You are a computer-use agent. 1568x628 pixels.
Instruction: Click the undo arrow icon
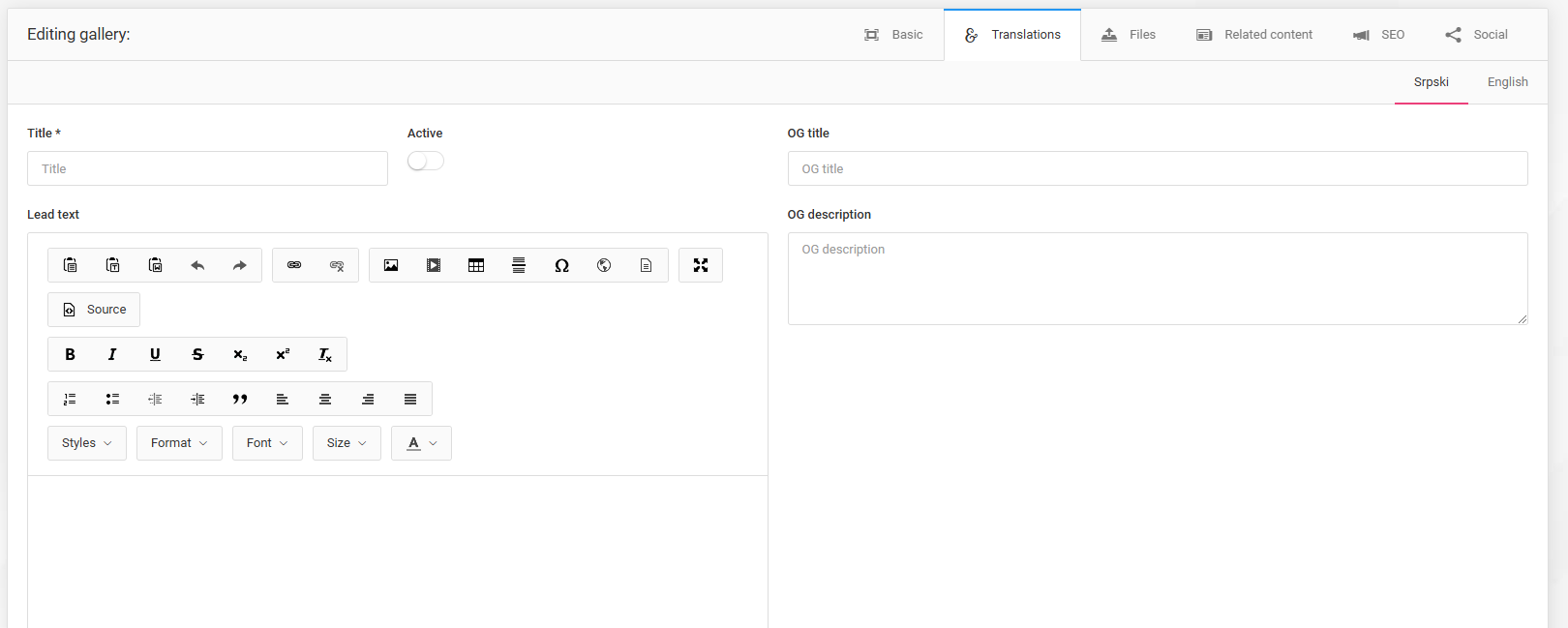(197, 265)
